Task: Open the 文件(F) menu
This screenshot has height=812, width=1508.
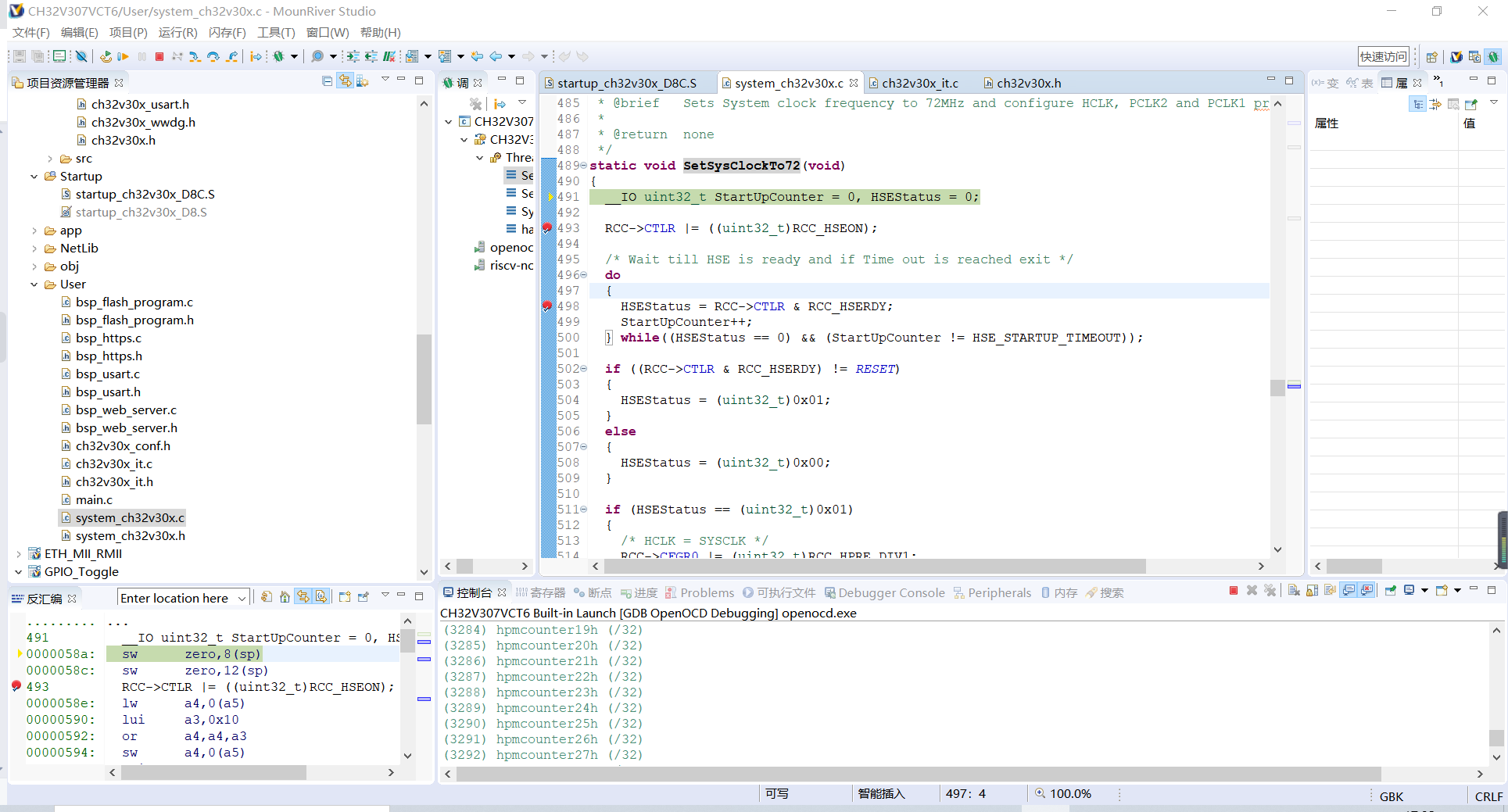Action: tap(30, 32)
